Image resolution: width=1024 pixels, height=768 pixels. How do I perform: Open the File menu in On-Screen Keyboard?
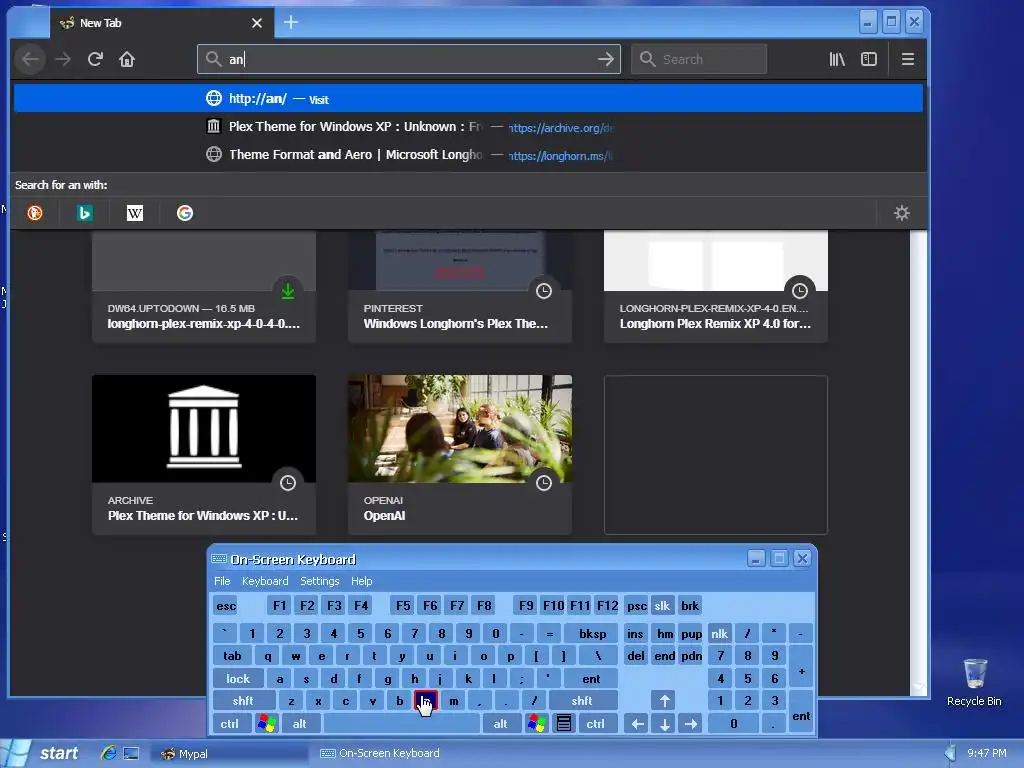[222, 581]
